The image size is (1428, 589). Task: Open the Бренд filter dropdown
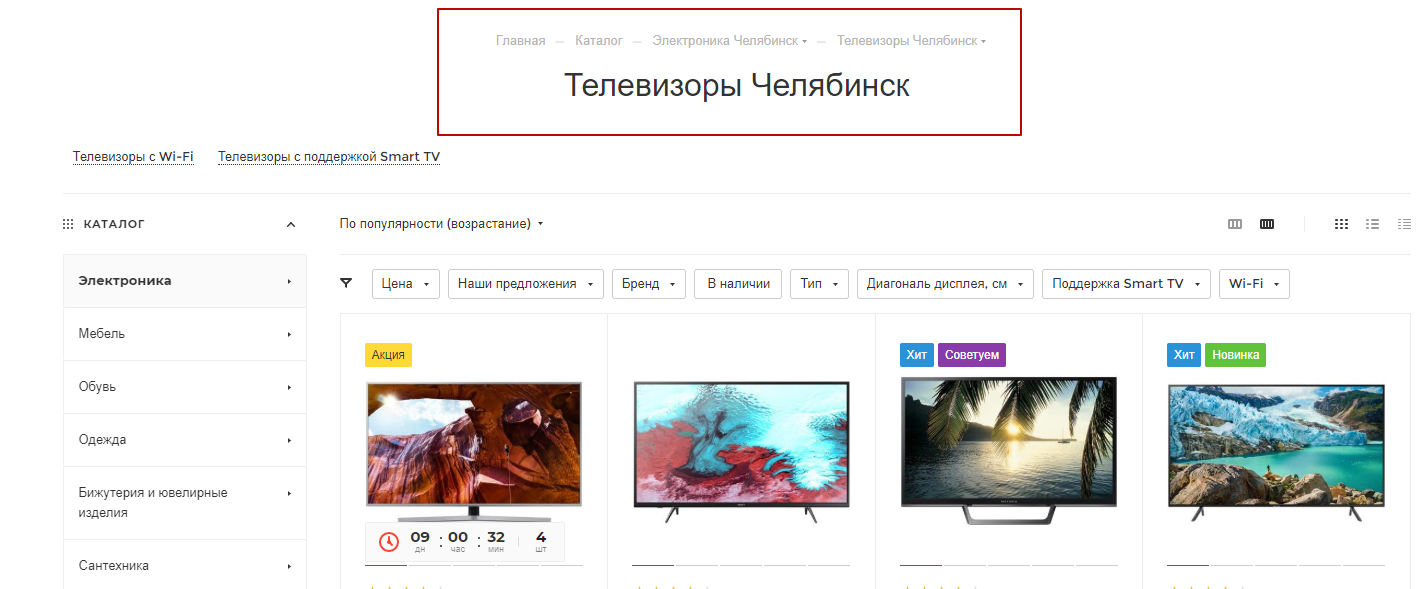click(x=649, y=284)
